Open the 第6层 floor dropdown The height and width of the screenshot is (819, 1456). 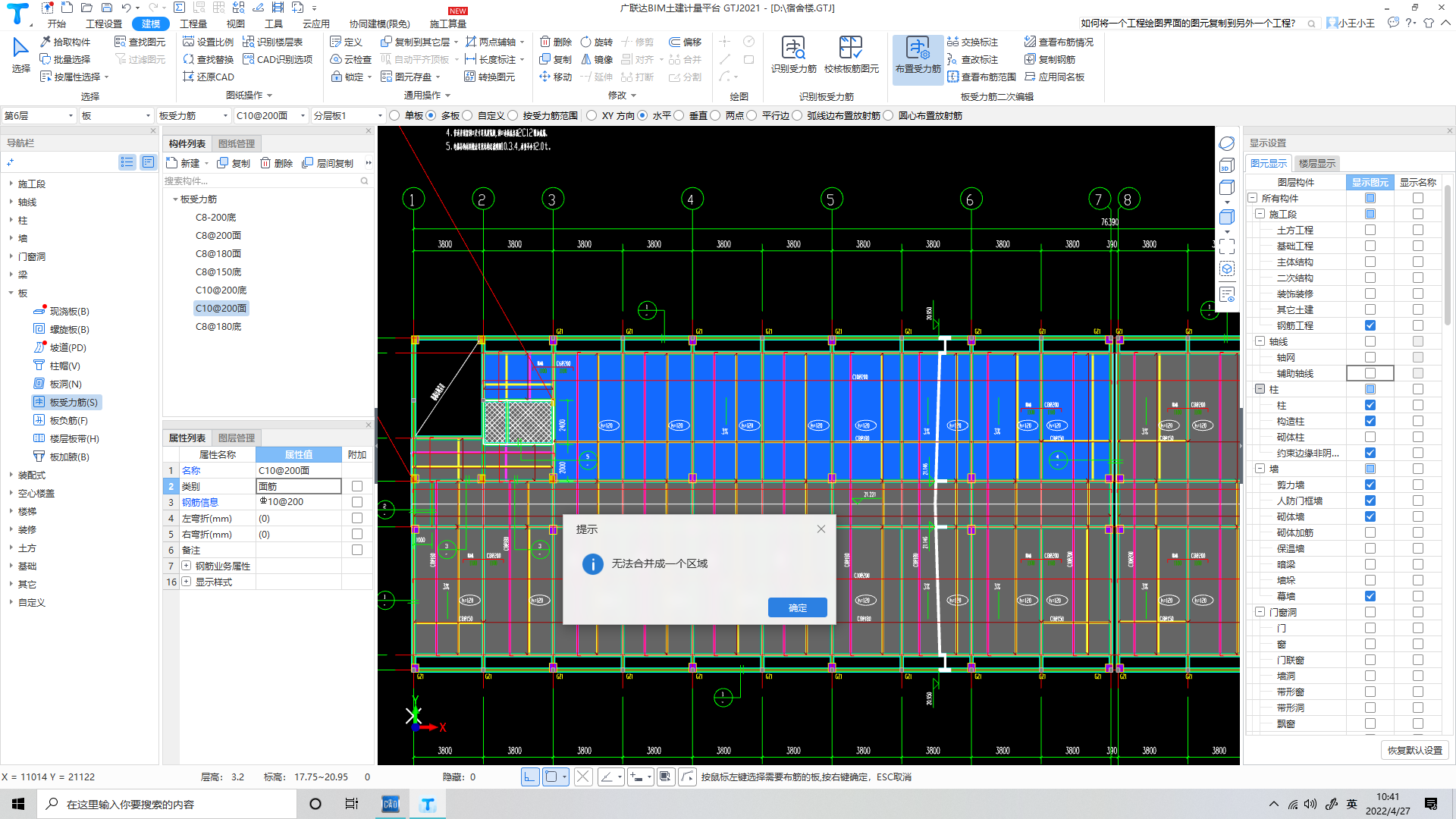(x=39, y=115)
